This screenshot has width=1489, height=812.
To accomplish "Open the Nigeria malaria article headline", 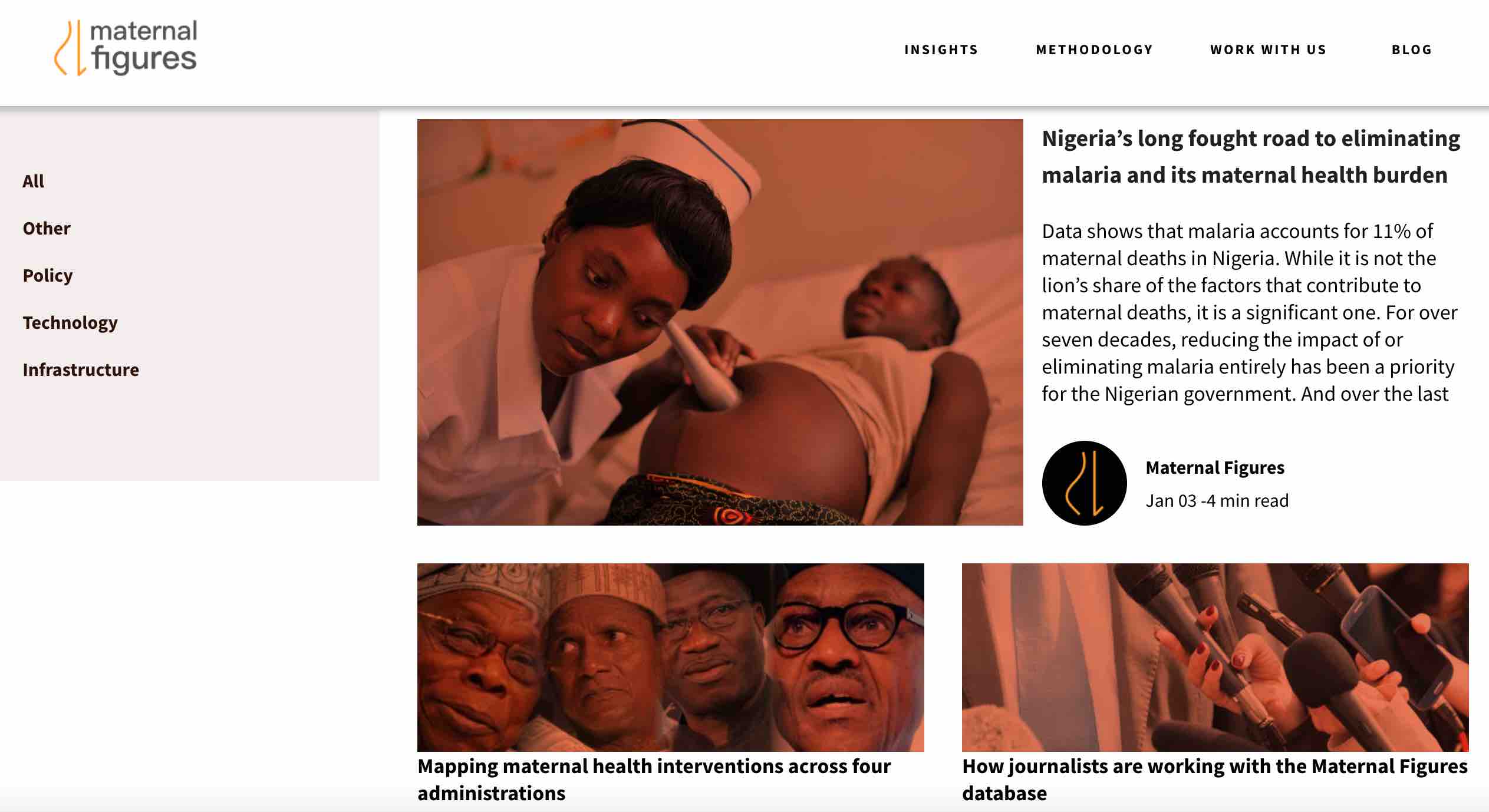I will [x=1250, y=157].
